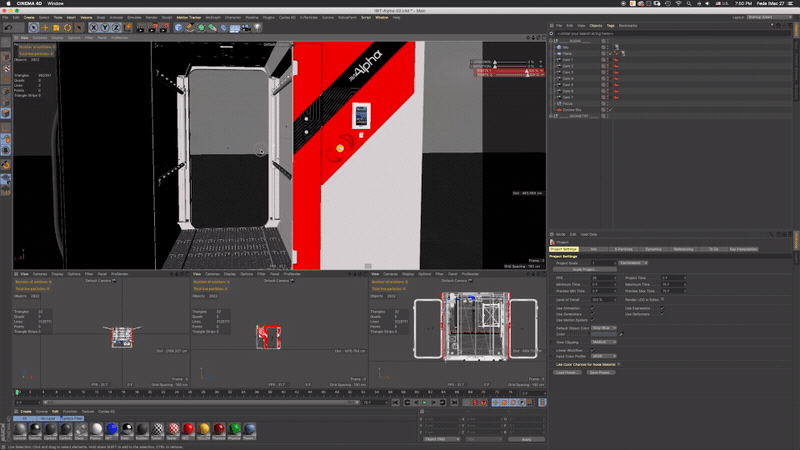Add a Light object
The height and width of the screenshot is (450, 800).
pos(258,28)
